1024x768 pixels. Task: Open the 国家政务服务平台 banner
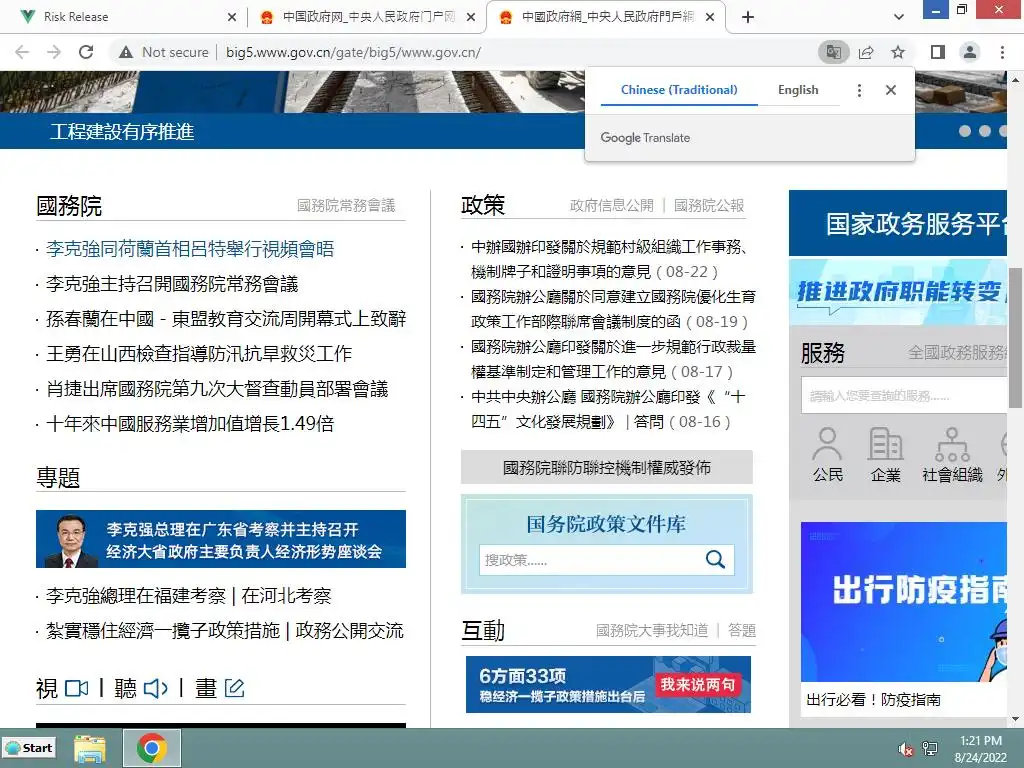[x=898, y=223]
